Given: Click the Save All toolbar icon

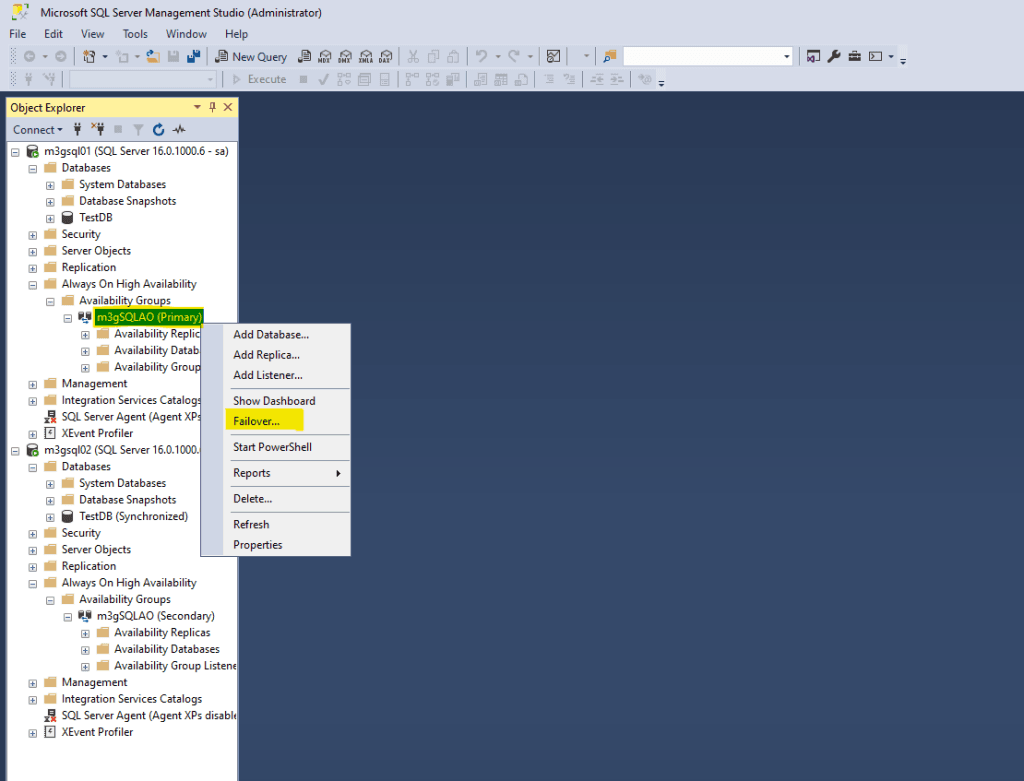Looking at the screenshot, I should (193, 57).
